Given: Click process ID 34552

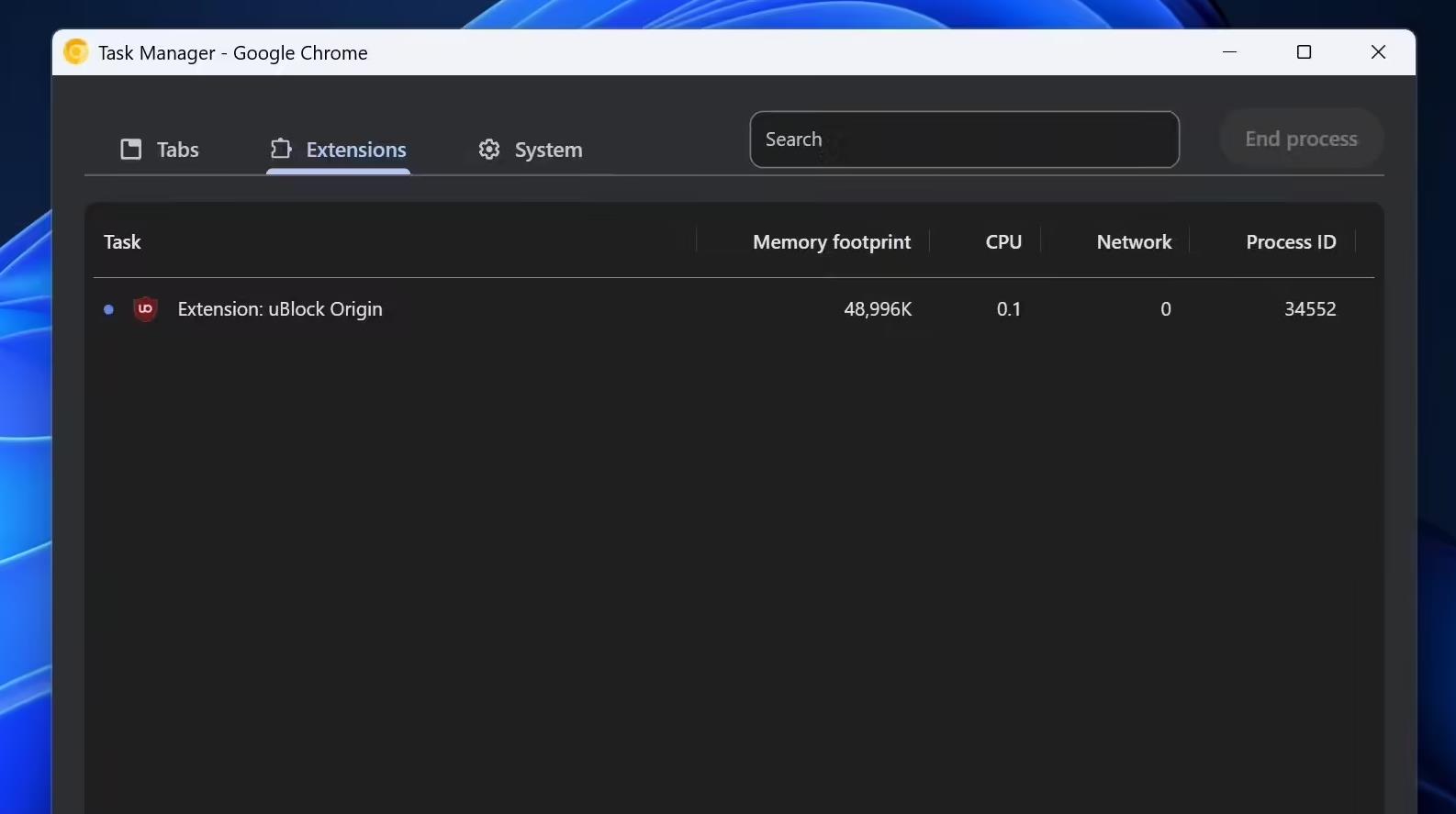Looking at the screenshot, I should [1310, 309].
